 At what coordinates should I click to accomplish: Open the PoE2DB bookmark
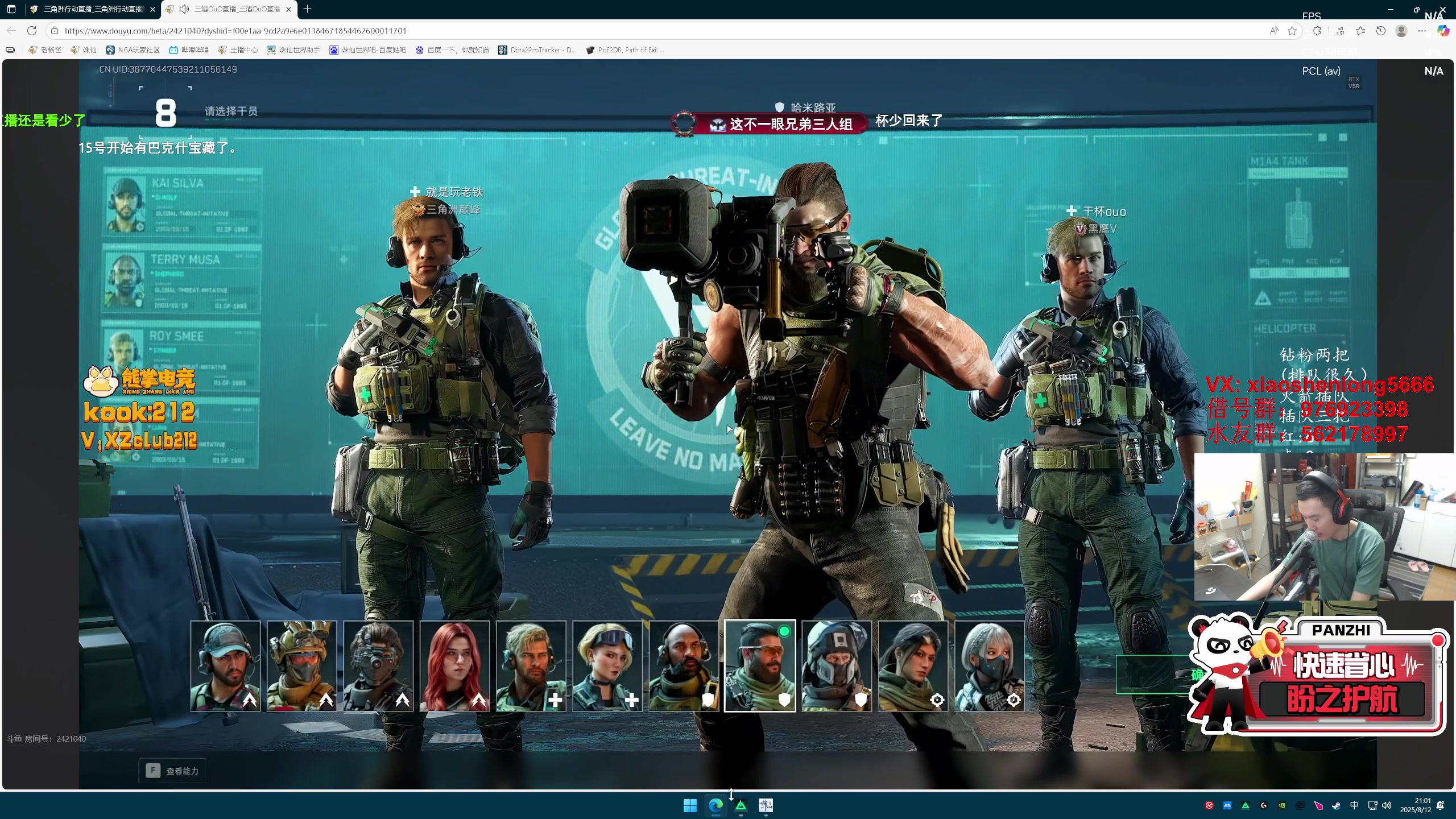(624, 50)
